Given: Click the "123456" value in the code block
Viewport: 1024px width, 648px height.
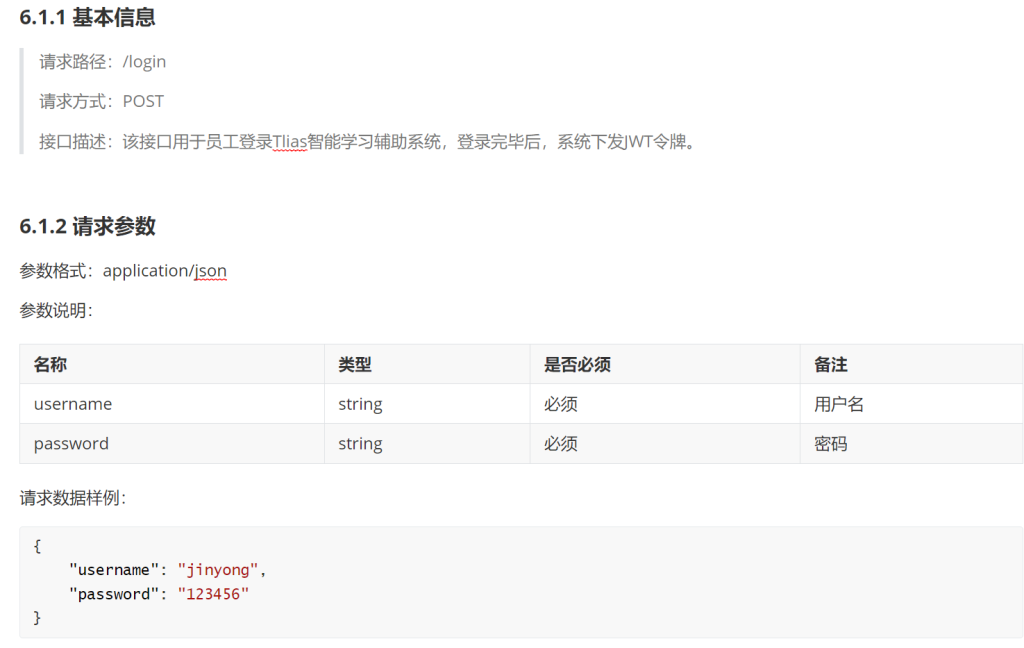Looking at the screenshot, I should 213,594.
